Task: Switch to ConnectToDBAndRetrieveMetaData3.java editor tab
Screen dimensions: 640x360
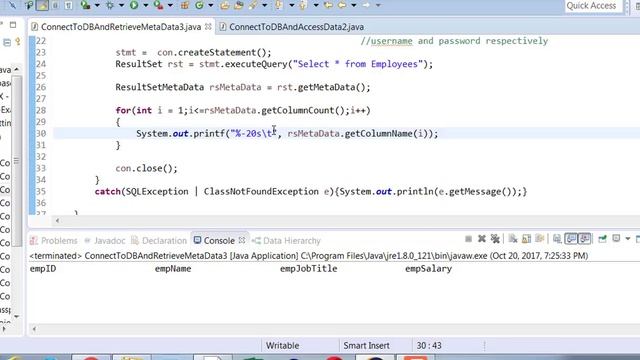Action: [x=121, y=27]
